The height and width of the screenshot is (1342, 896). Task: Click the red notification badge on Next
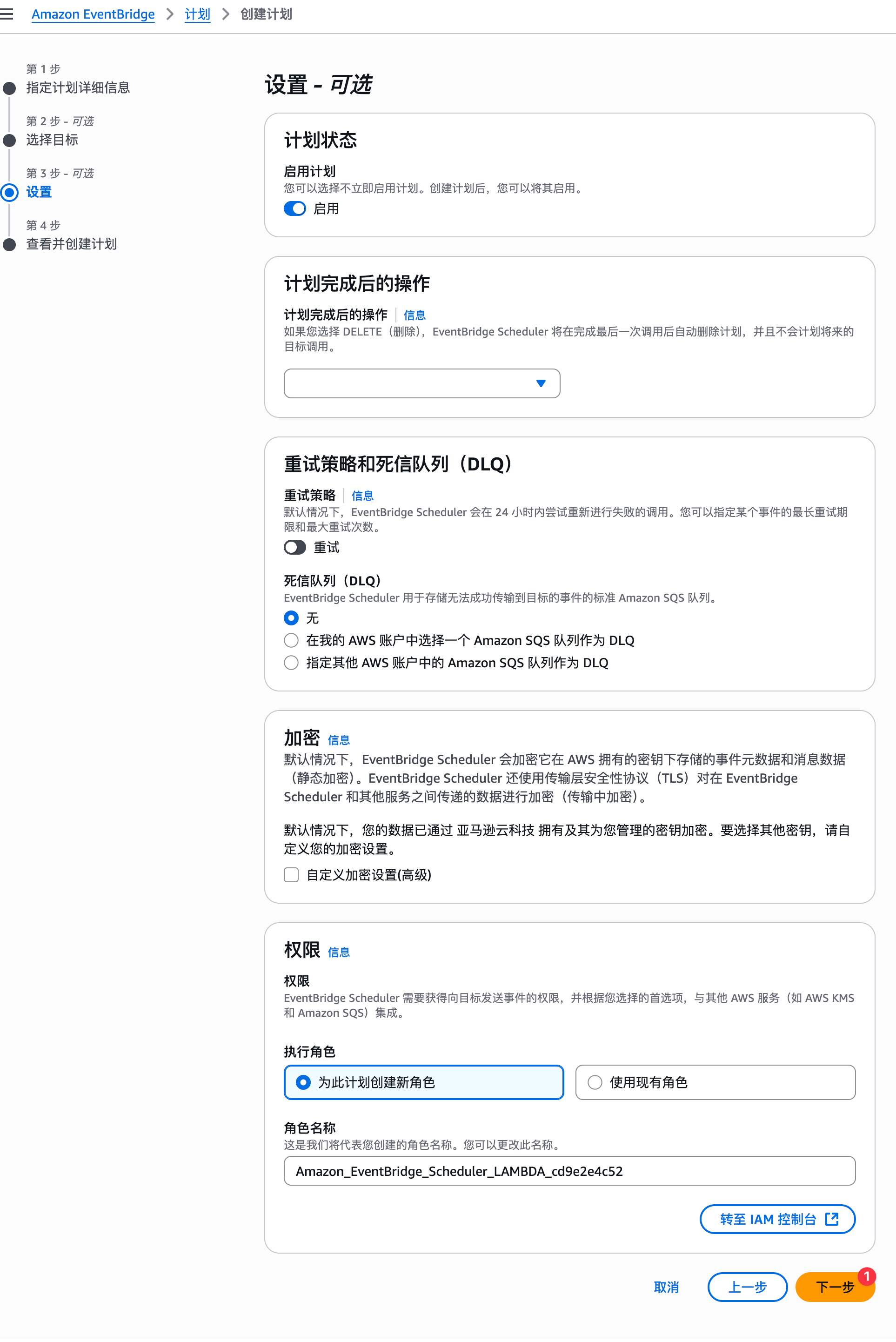tap(866, 1276)
